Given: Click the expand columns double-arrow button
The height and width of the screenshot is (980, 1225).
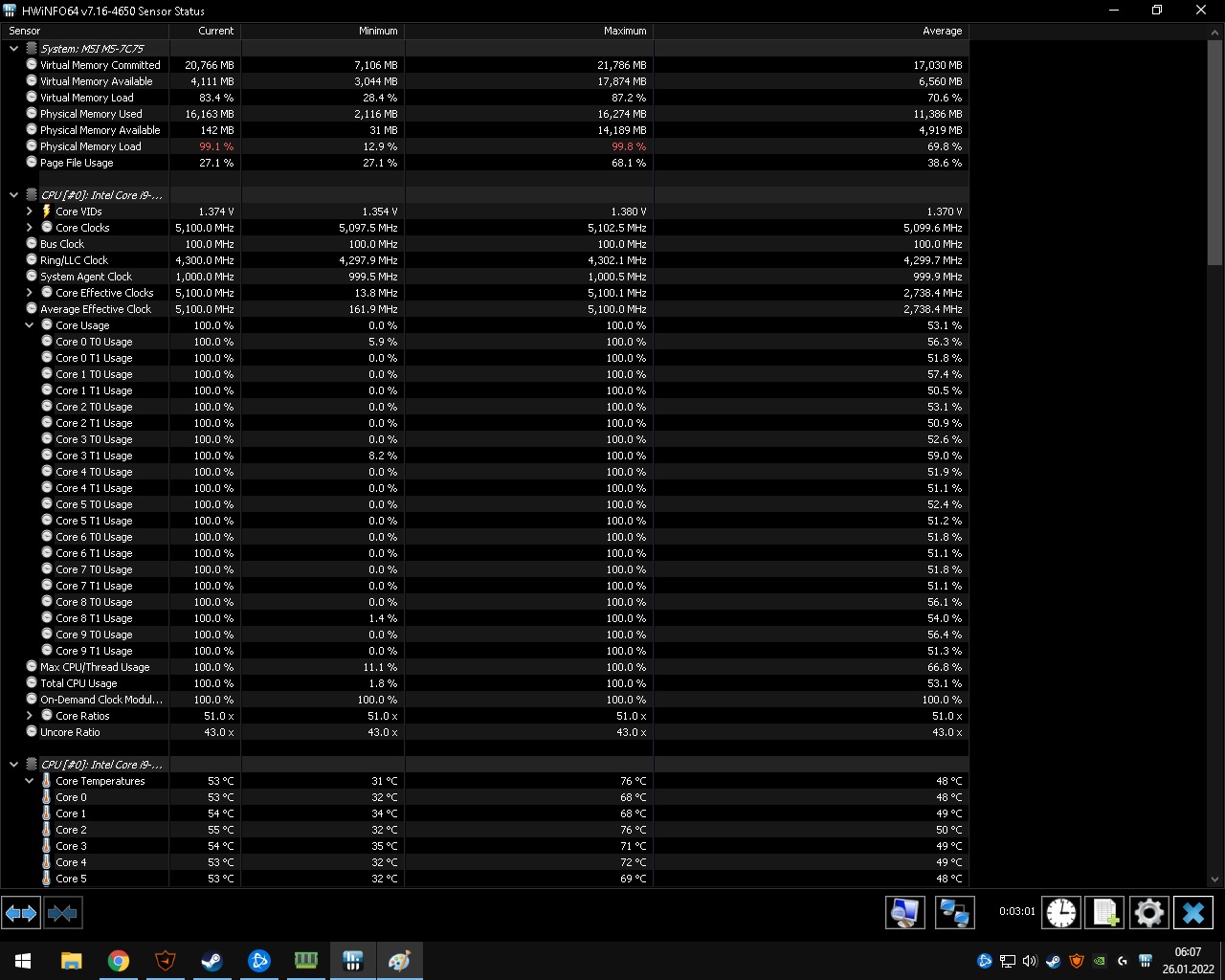Looking at the screenshot, I should pos(21,913).
